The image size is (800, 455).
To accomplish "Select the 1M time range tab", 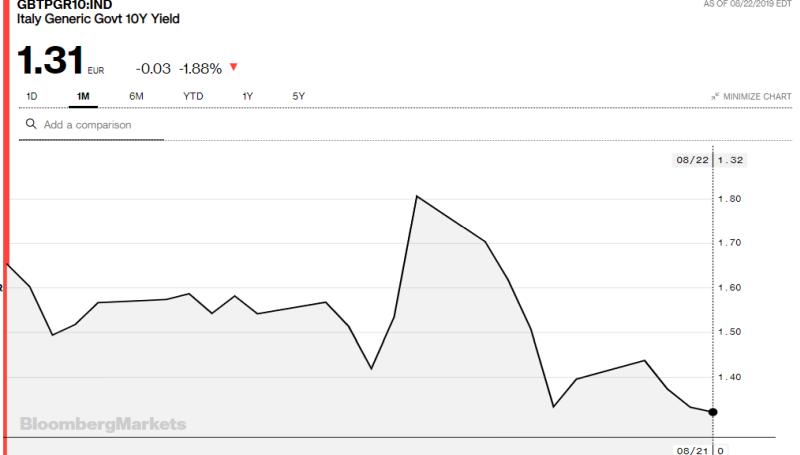I will pyautogui.click(x=83, y=96).
